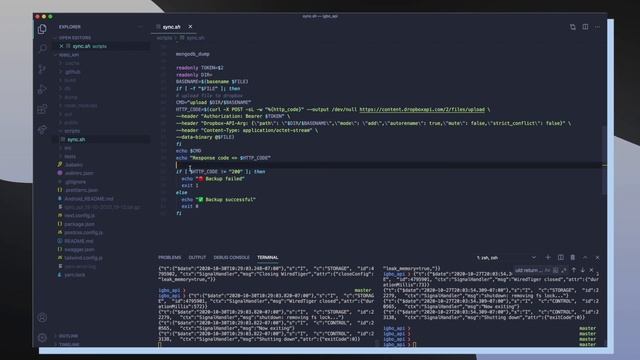Click 'Backup successful' echo line in editor
The width and height of the screenshot is (640, 360).
click(x=218, y=200)
